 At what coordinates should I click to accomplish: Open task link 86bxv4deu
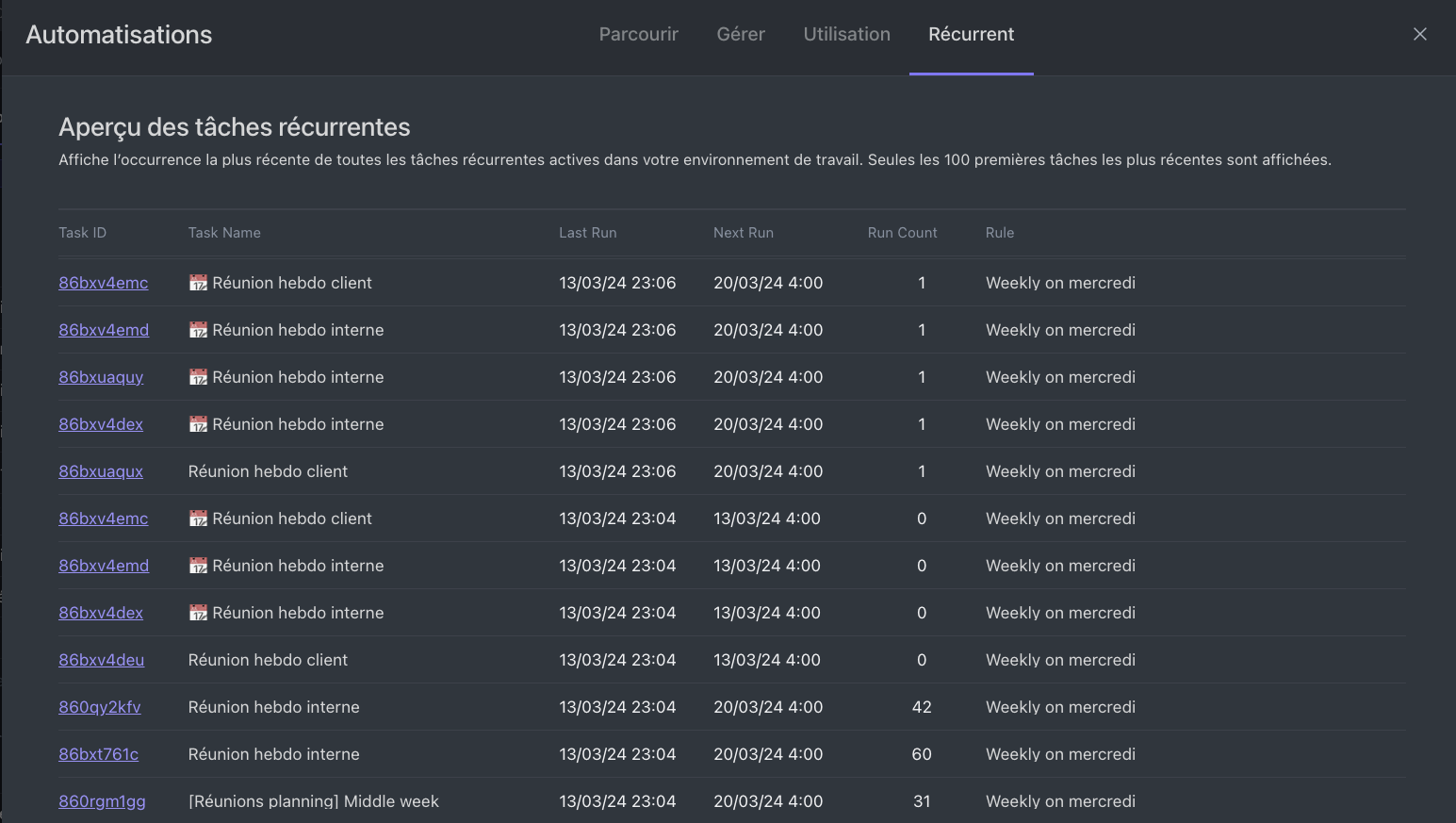tap(101, 660)
